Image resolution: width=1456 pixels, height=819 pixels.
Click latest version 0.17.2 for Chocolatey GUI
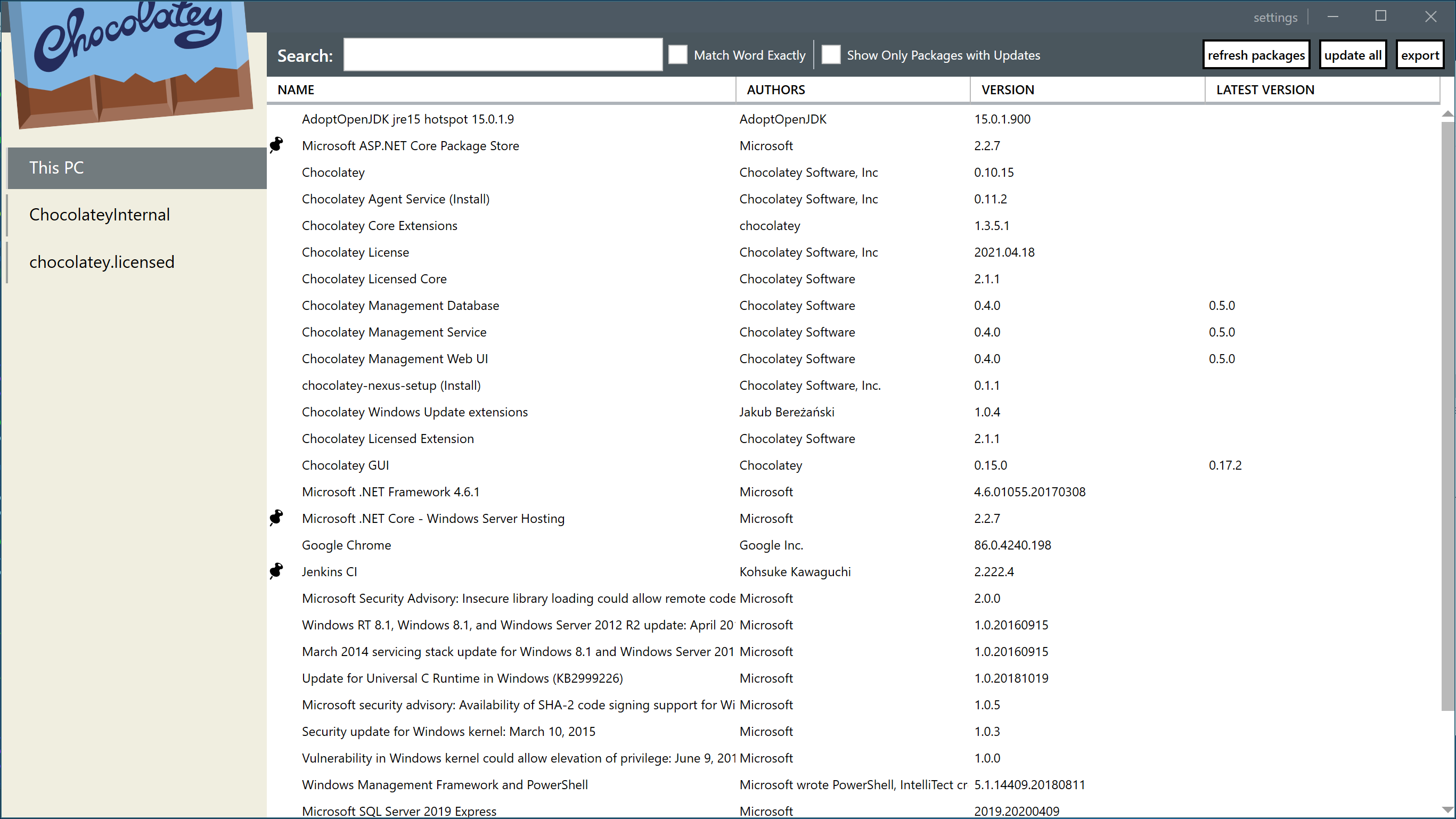(1225, 465)
